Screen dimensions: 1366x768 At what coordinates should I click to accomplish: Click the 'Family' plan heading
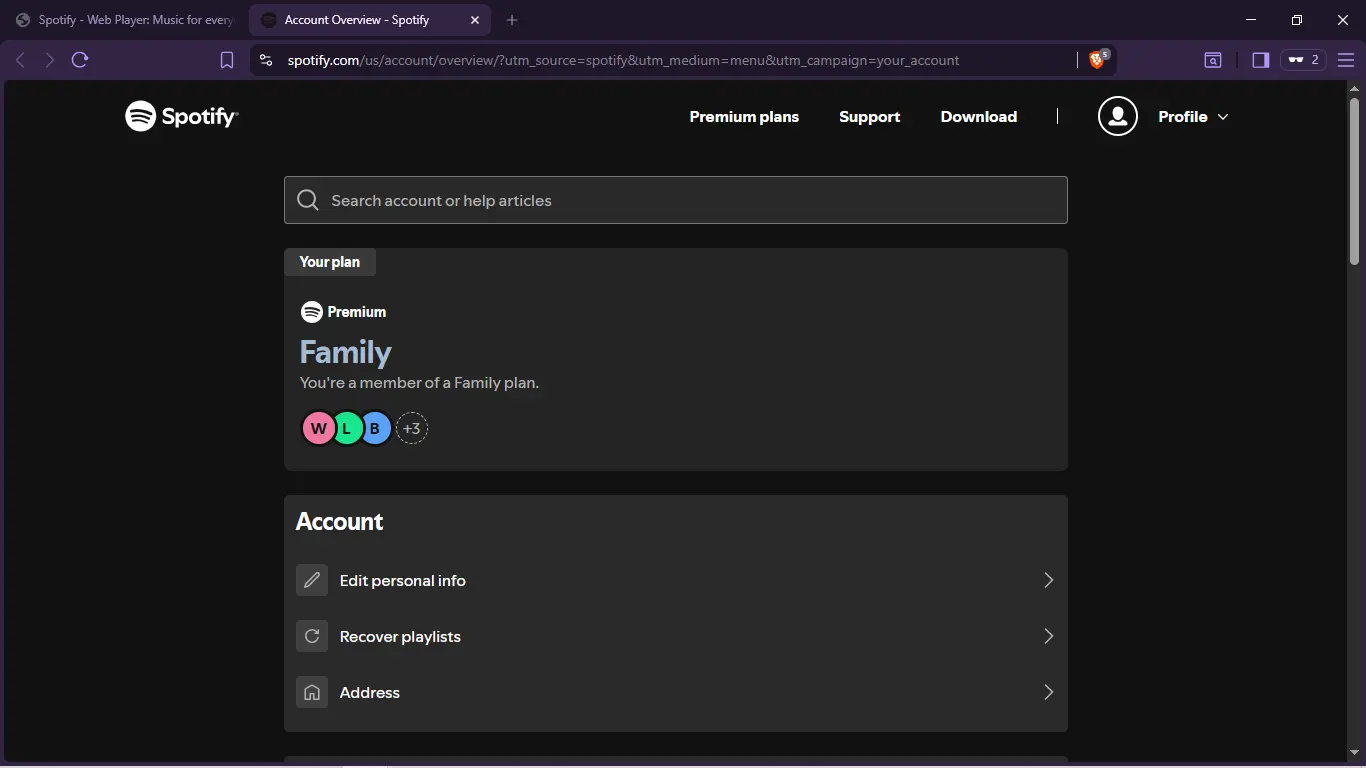346,352
